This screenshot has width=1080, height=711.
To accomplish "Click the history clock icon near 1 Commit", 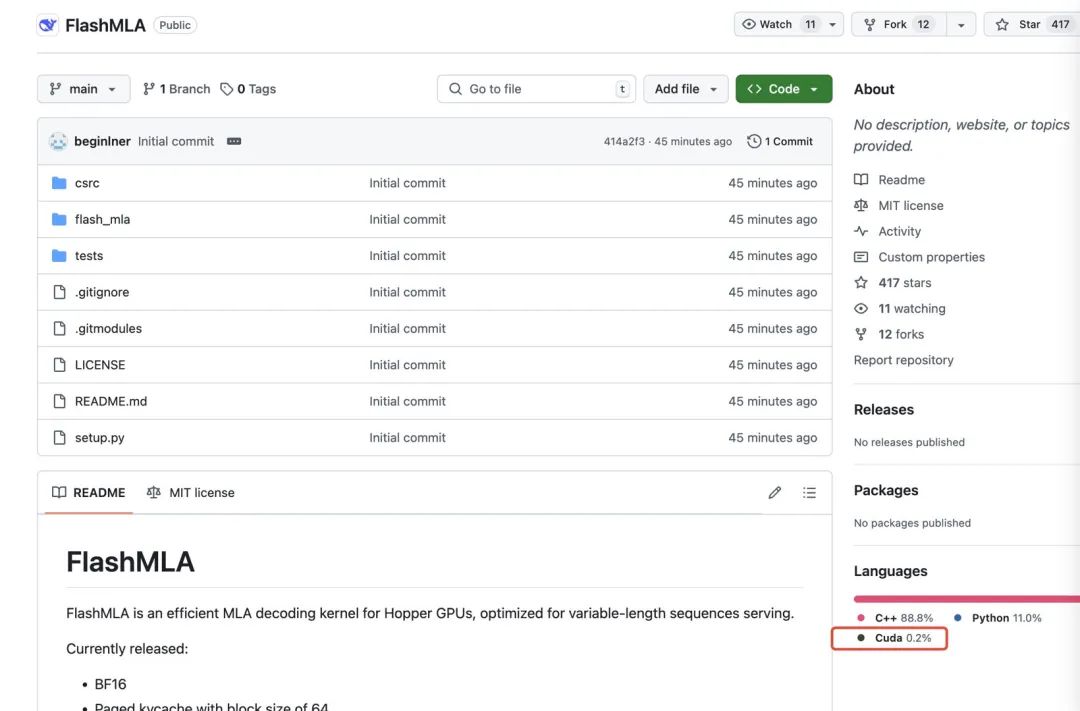I will [x=754, y=141].
